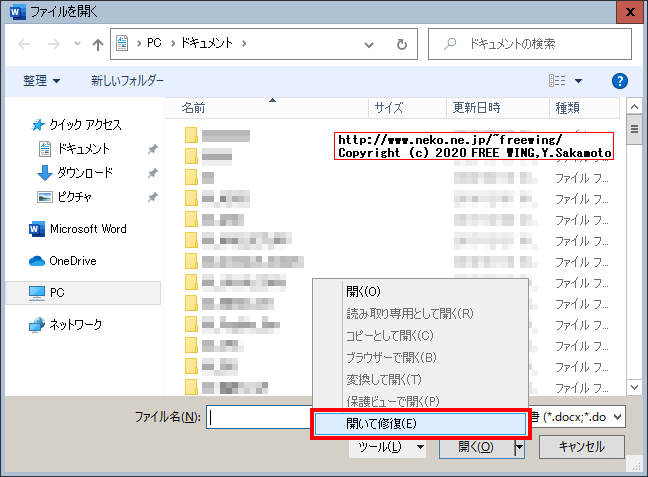The image size is (648, 477).
Task: Select ドキュメント in the address breadcrumb
Action: tap(207, 43)
